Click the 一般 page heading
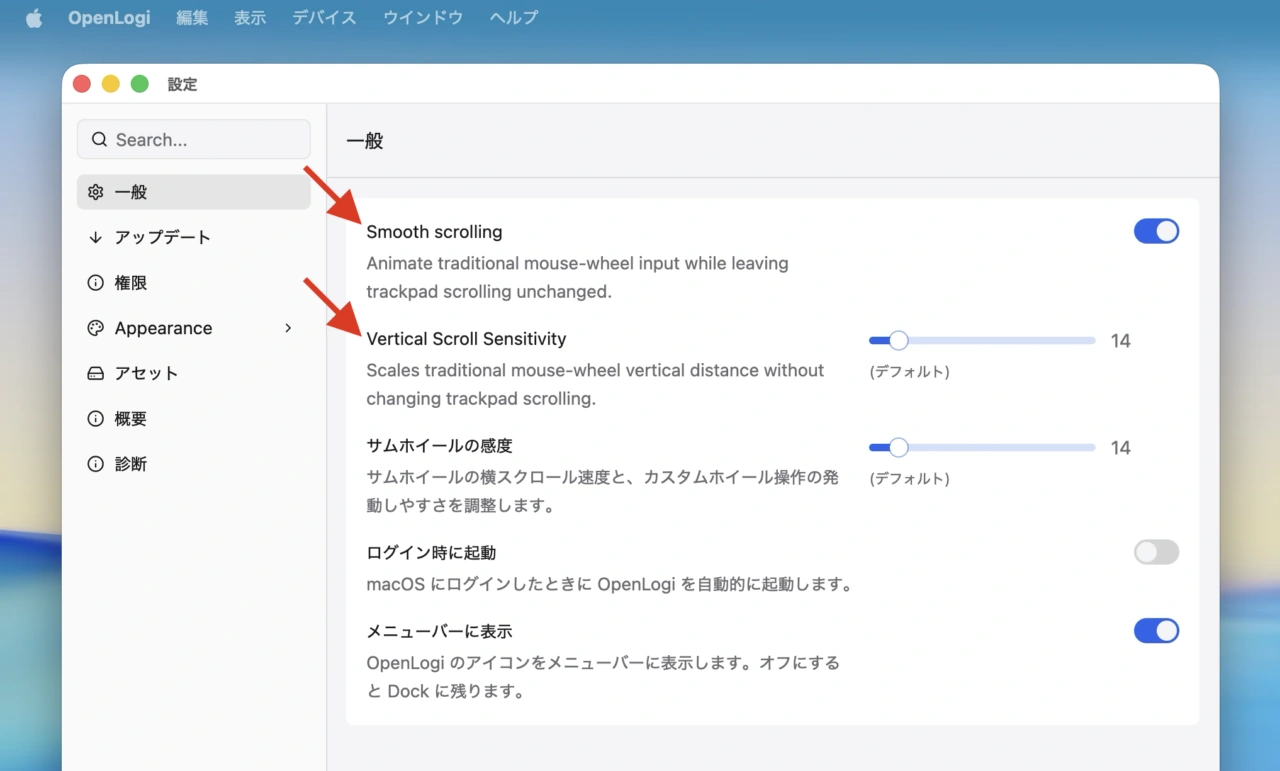This screenshot has width=1280, height=771. [365, 141]
